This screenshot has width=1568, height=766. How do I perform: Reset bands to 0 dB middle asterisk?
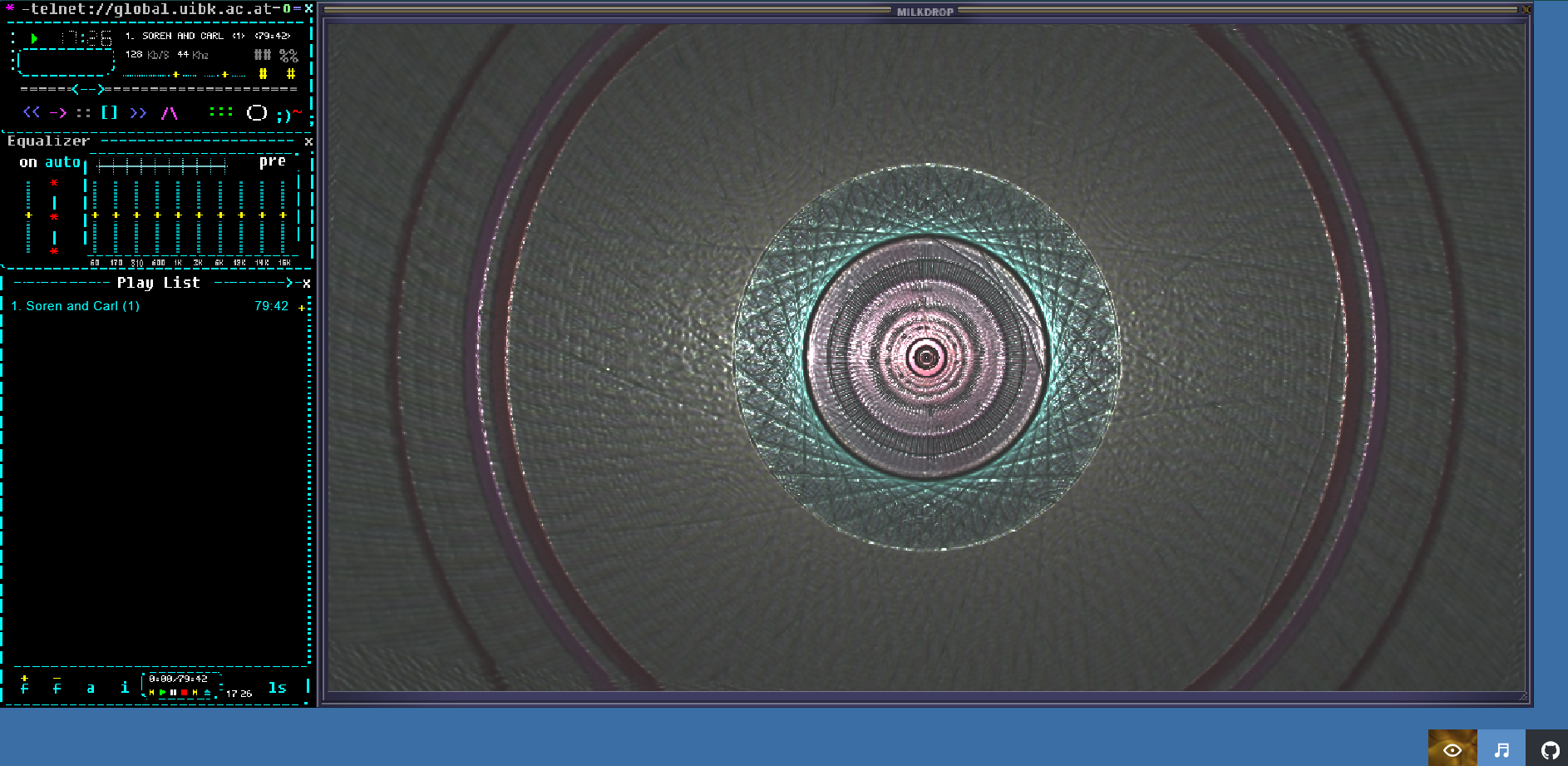click(x=54, y=217)
